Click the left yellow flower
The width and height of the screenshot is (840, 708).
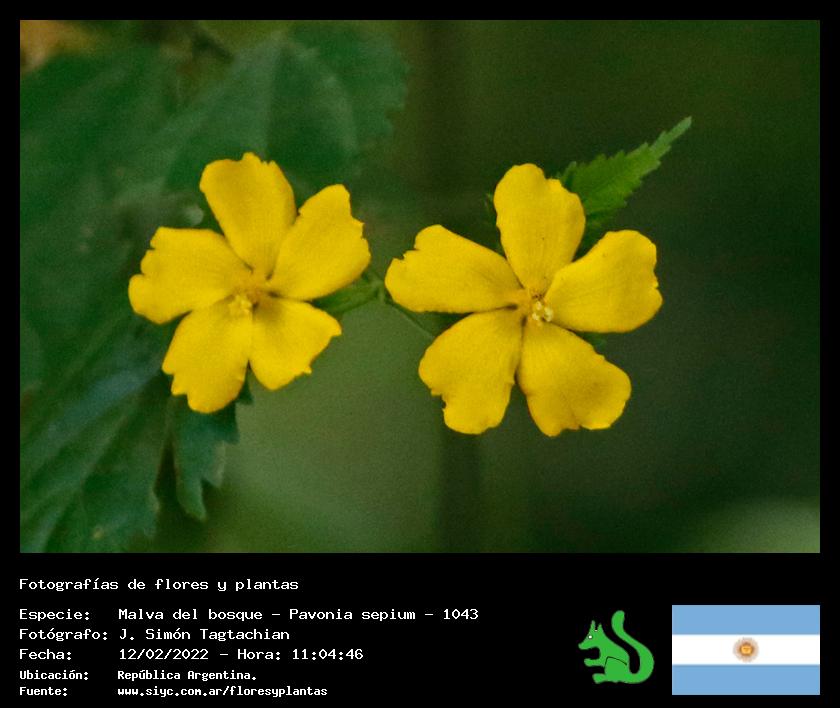pos(248,282)
